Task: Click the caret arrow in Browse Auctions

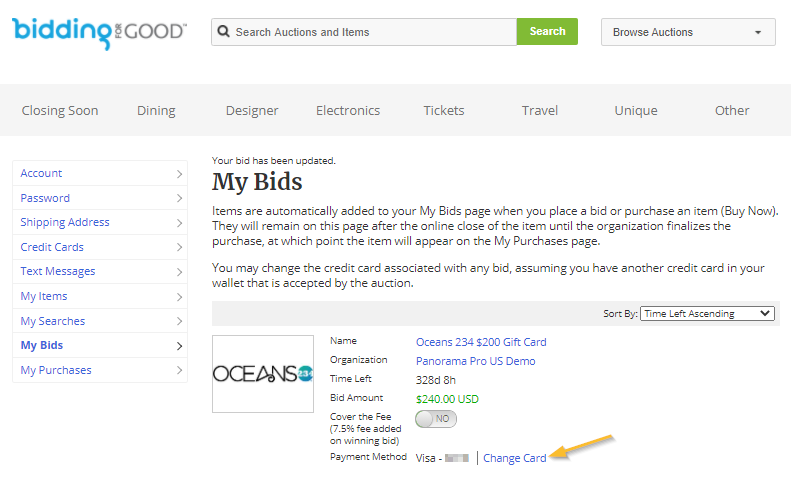Action: (x=758, y=32)
